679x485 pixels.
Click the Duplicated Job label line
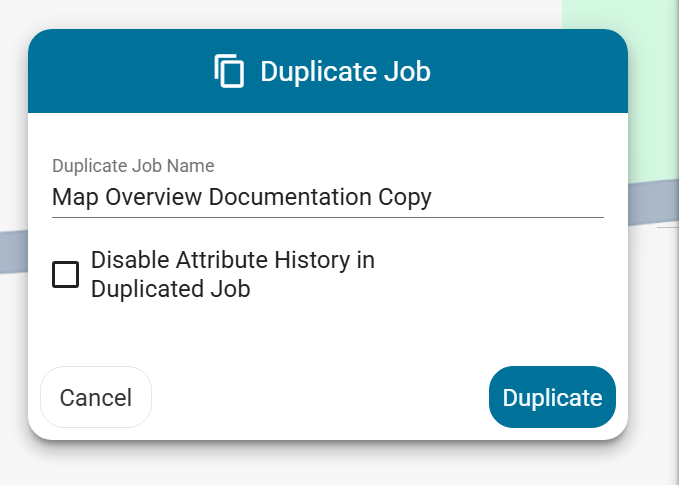[171, 289]
